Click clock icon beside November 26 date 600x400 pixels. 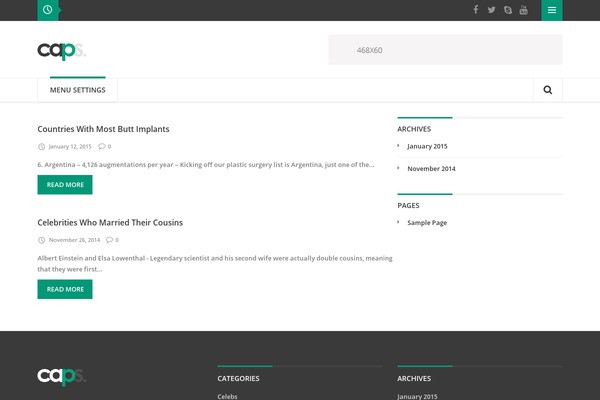41,240
